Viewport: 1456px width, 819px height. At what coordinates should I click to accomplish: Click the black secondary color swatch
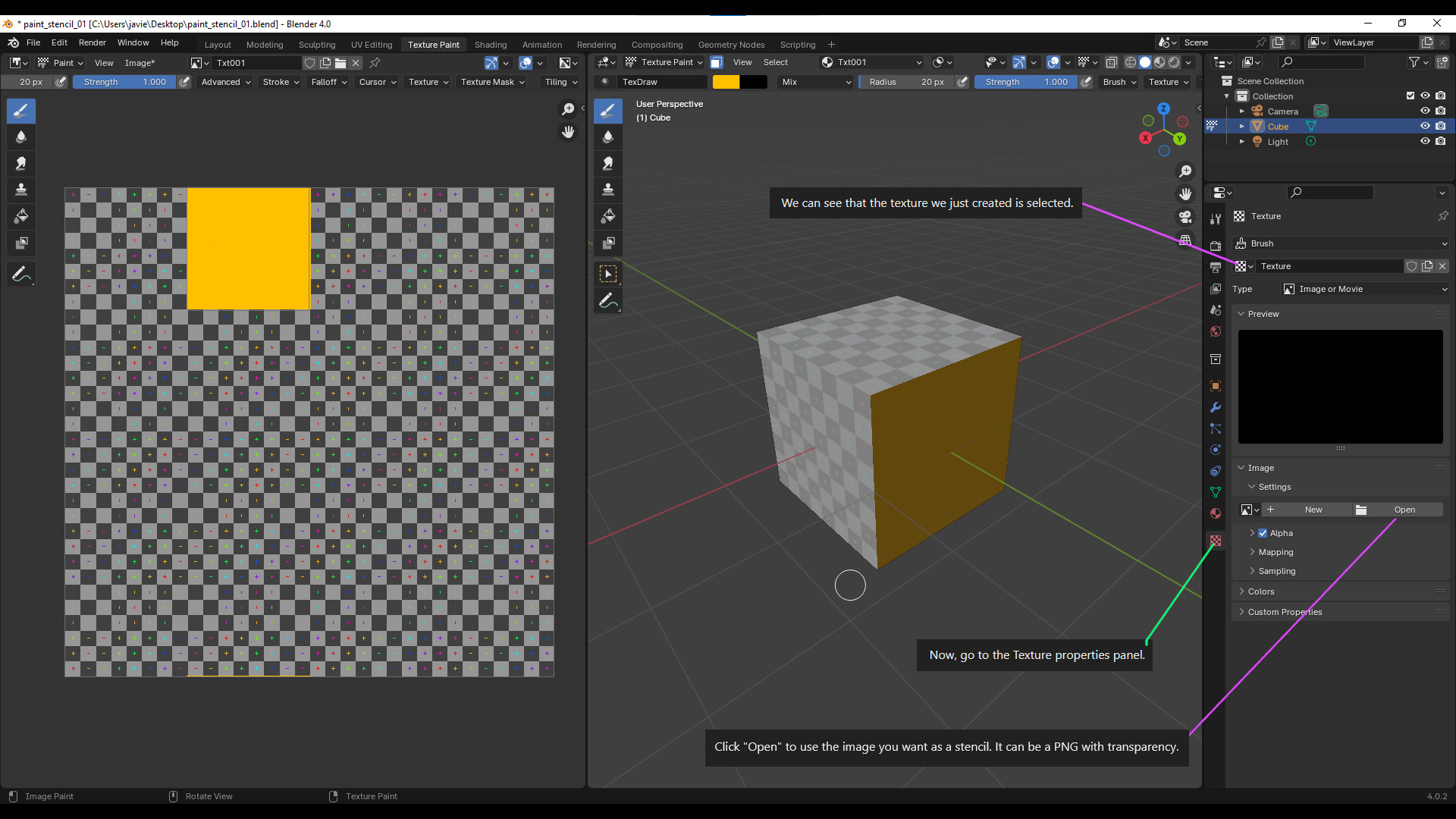point(754,82)
